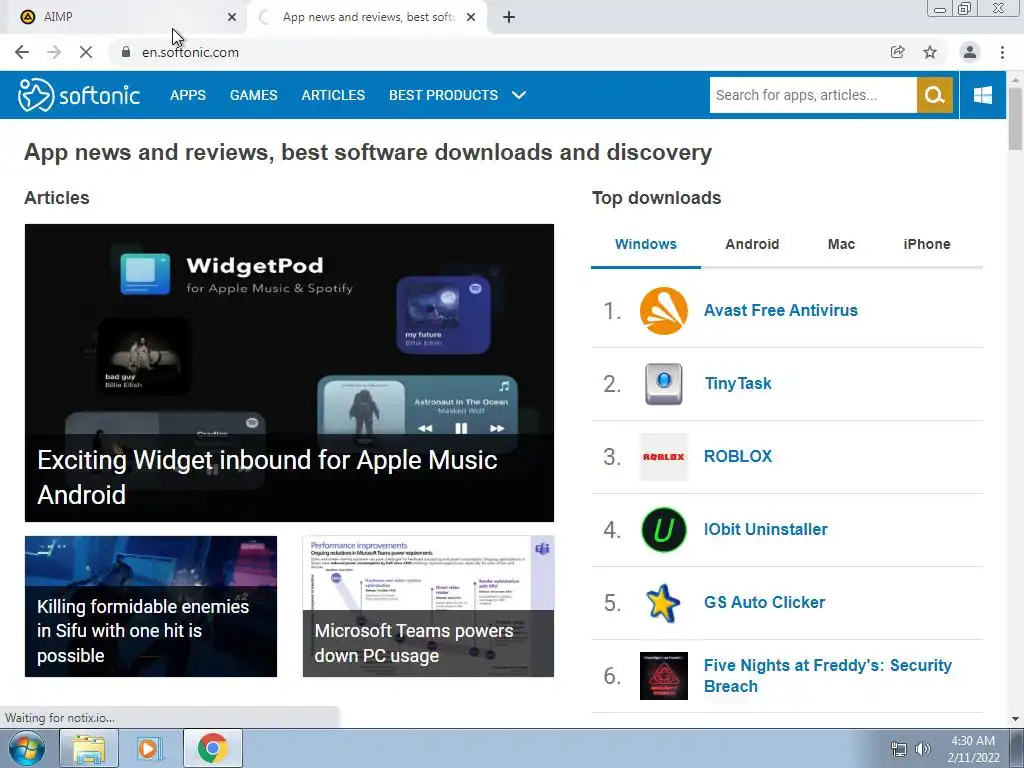Open the Windows platform icon in header
The height and width of the screenshot is (768, 1024).
coord(983,95)
